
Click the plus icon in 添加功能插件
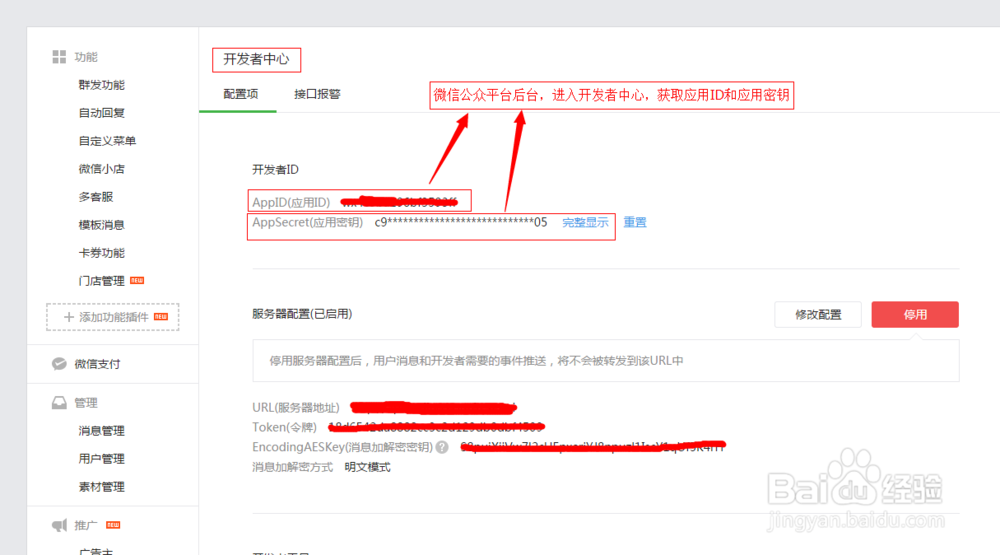pos(69,317)
